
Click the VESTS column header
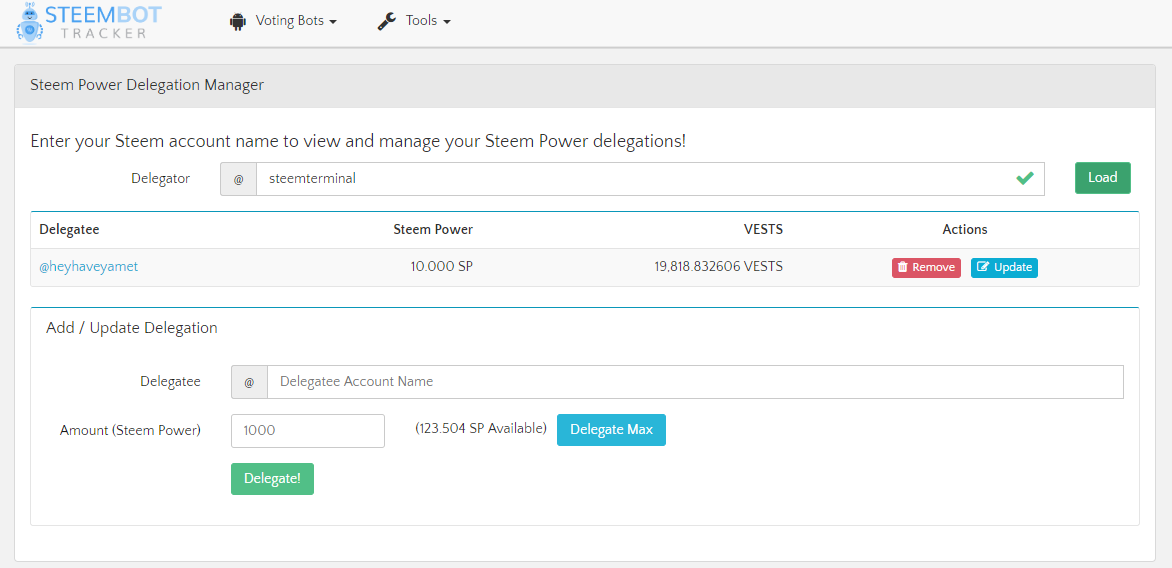(x=763, y=230)
